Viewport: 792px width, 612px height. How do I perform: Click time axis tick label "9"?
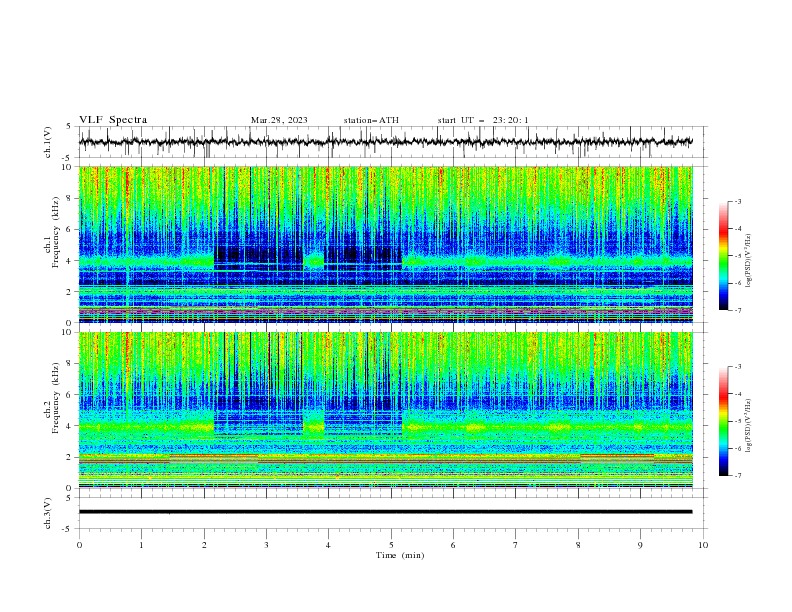640,545
